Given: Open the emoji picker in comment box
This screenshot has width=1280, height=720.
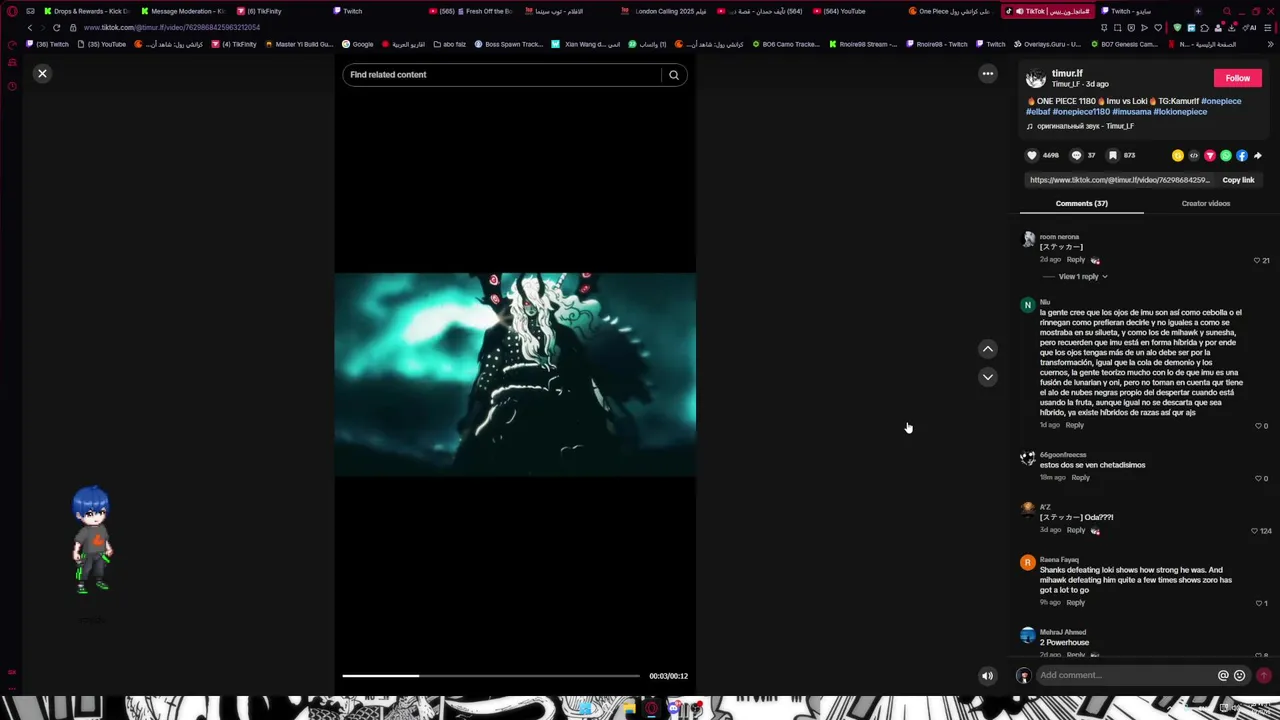Looking at the screenshot, I should (1240, 675).
